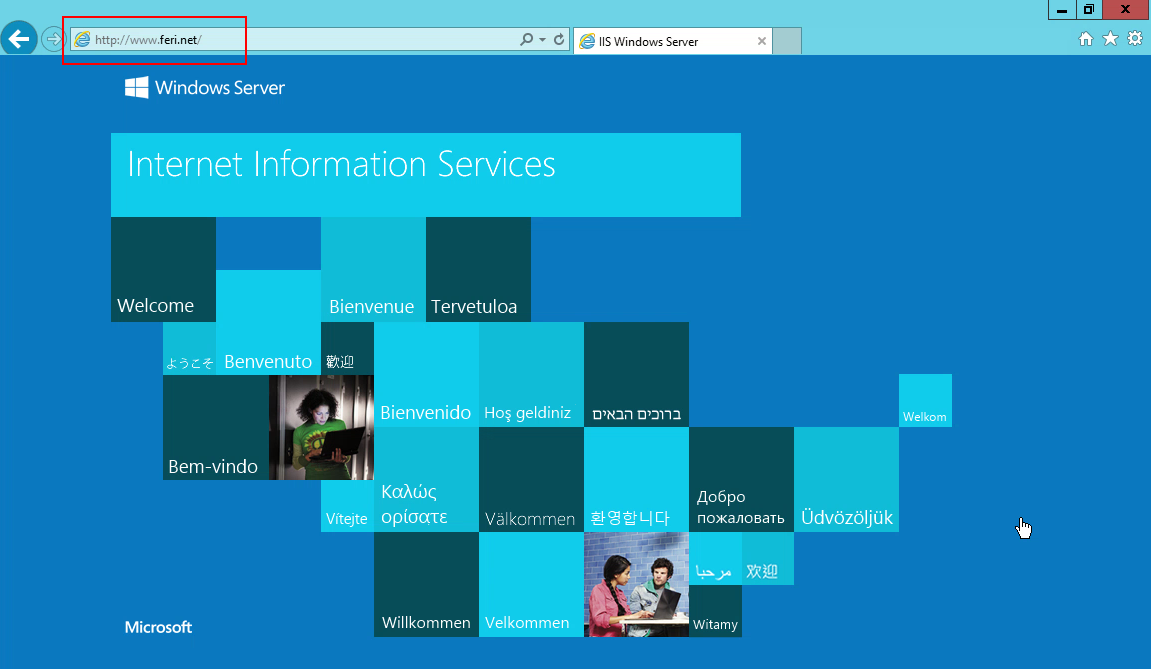Screen dimensions: 1151x669
Task: Click the two students with laptop photo
Action: click(636, 585)
